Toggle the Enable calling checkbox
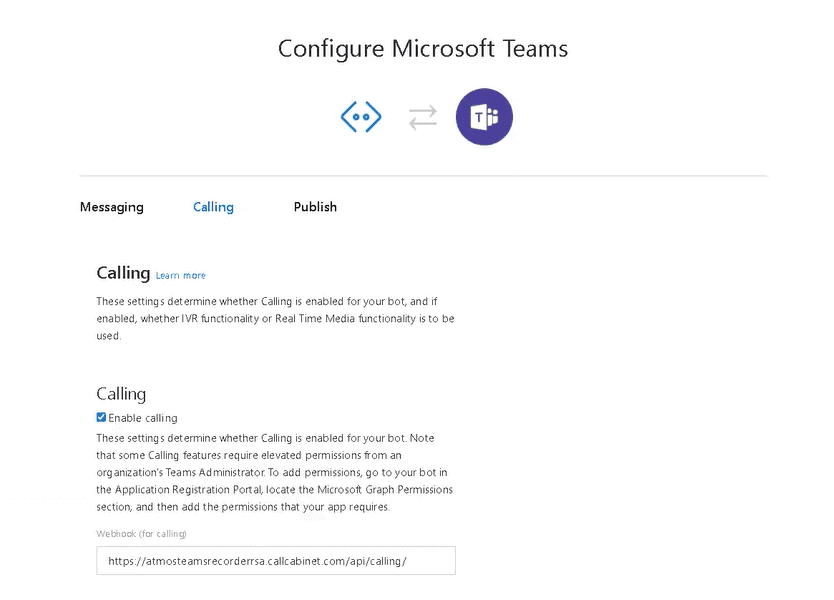Image resolution: width=834 pixels, height=600 pixels. 101,418
